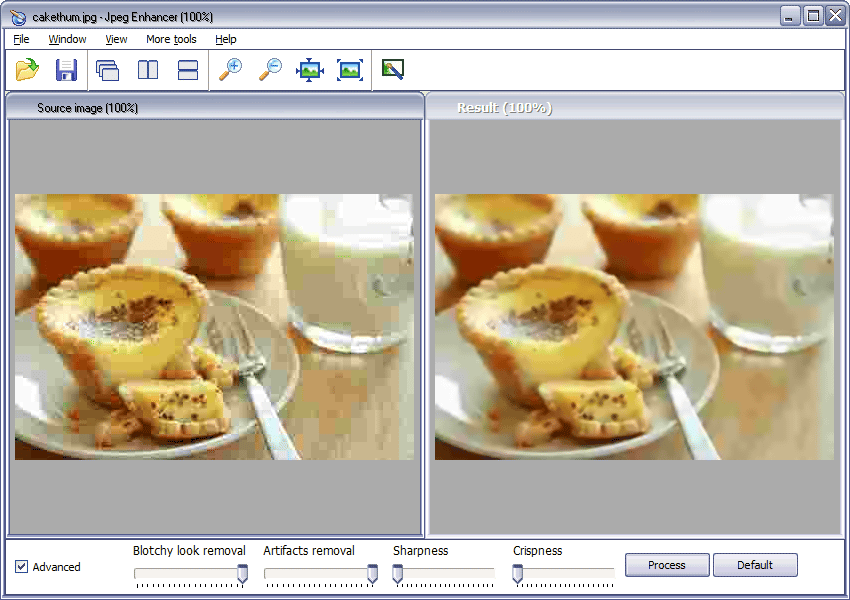850x600 pixels.
Task: Click the Sharpness slider handle
Action: pos(398,574)
